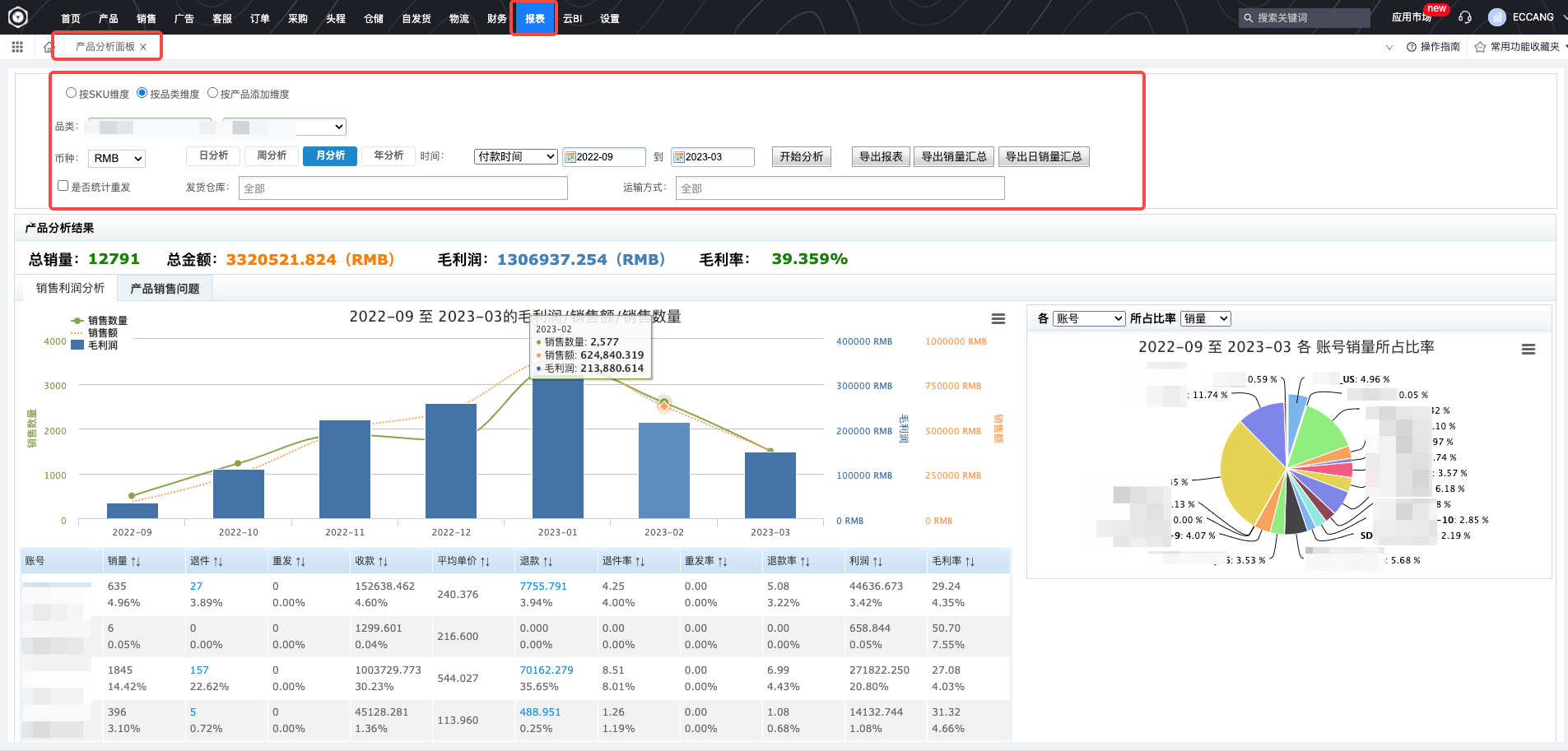Close the 产品分析面板 tab
This screenshot has width=1568, height=751.
click(x=143, y=47)
